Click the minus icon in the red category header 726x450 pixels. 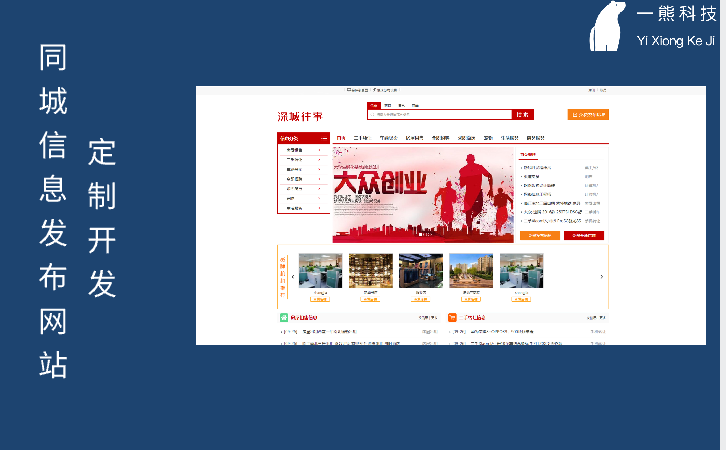click(324, 138)
